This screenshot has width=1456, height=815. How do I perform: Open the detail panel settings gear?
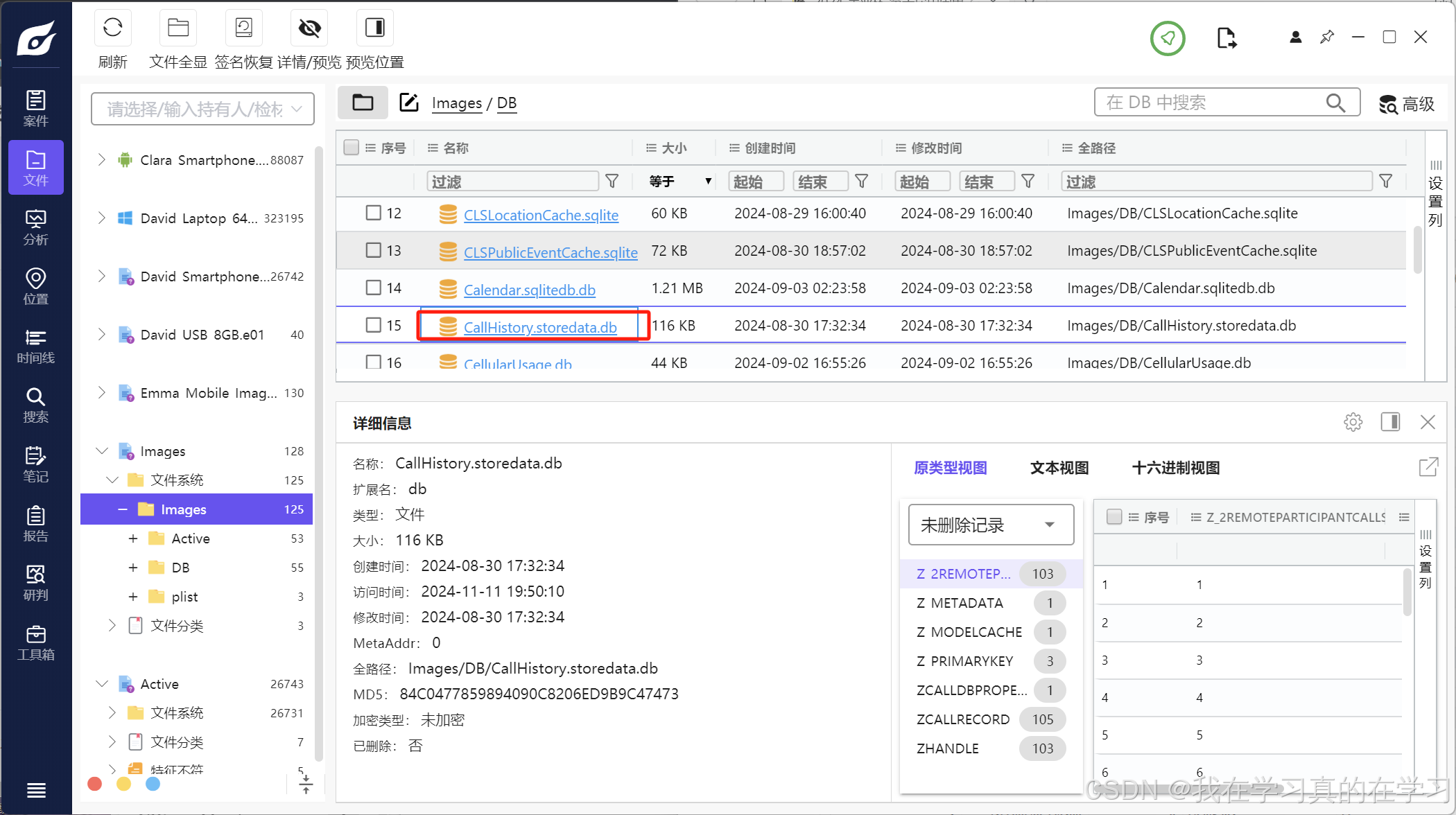point(1353,422)
